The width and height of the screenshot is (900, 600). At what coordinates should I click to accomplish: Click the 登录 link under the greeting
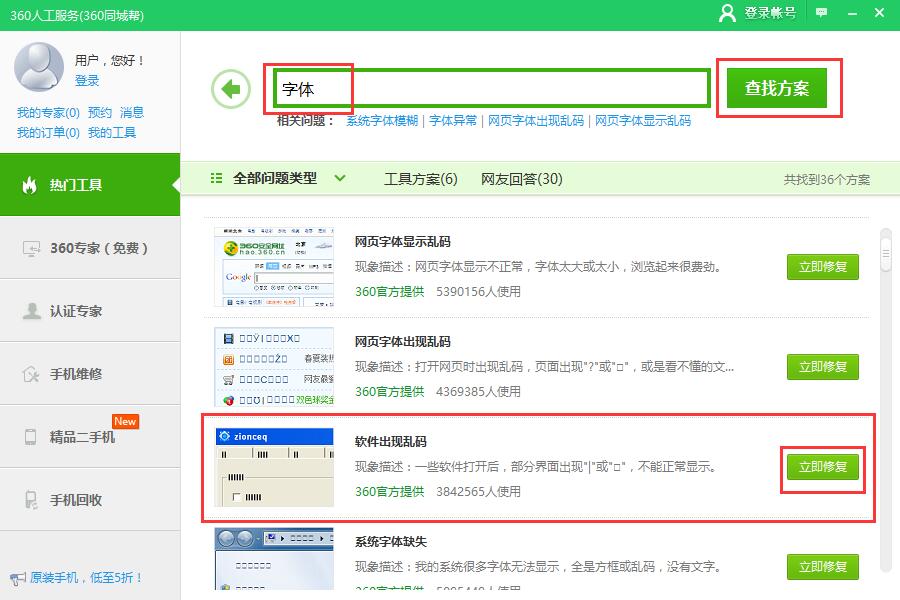click(x=87, y=81)
